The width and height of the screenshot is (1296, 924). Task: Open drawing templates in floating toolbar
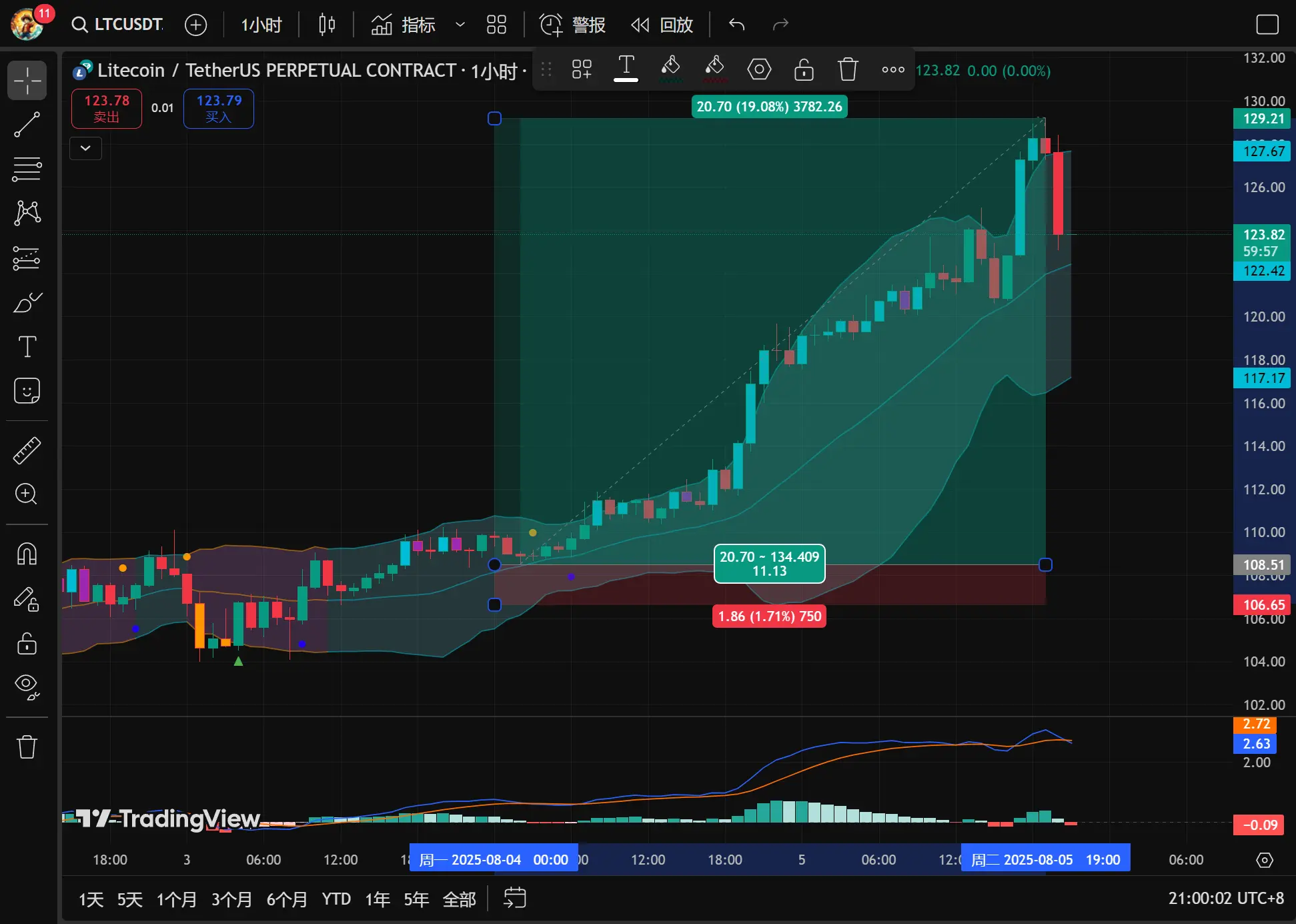(582, 69)
